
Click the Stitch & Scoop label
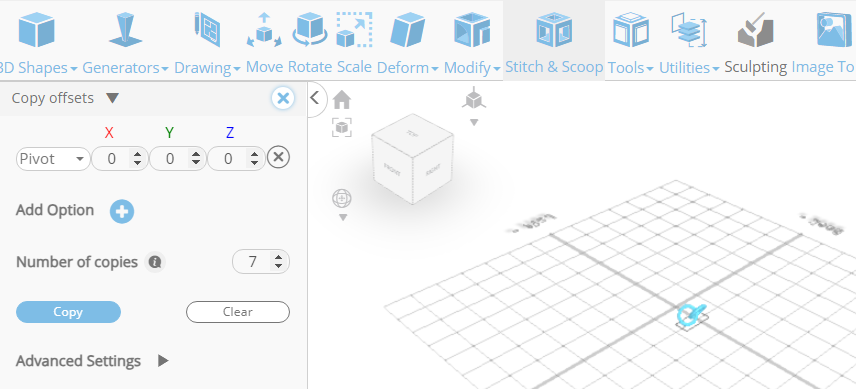click(554, 67)
